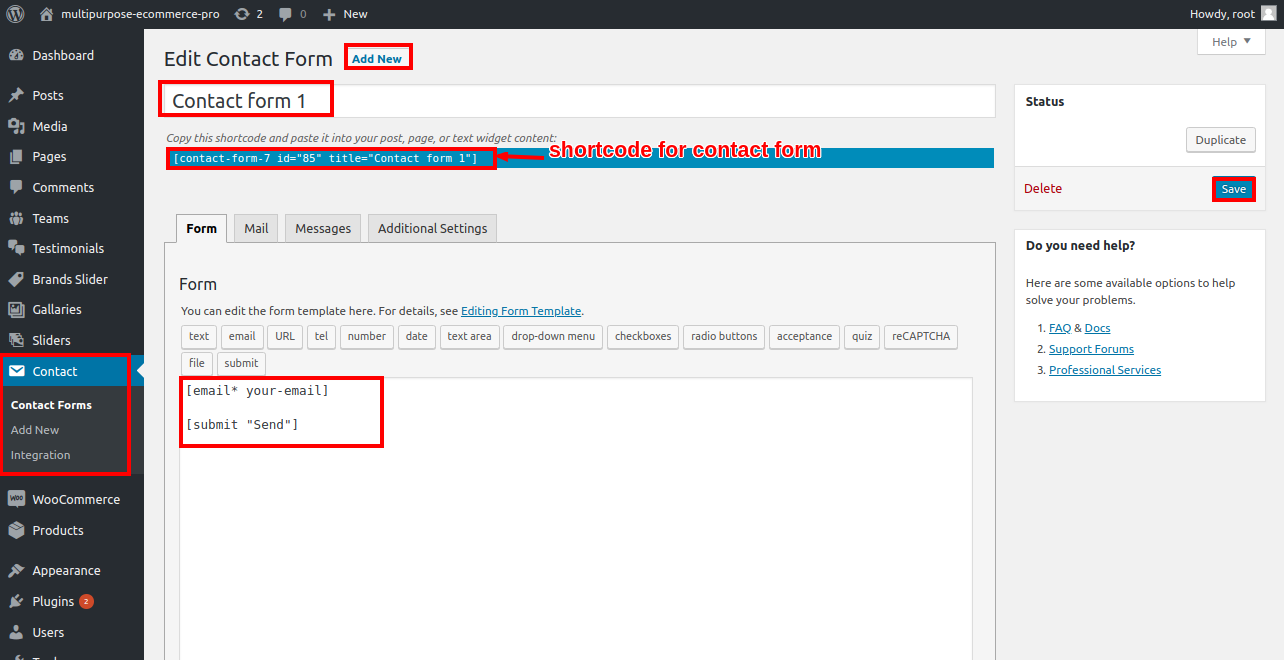
Task: Click Howdy, root account menu
Action: (1232, 14)
